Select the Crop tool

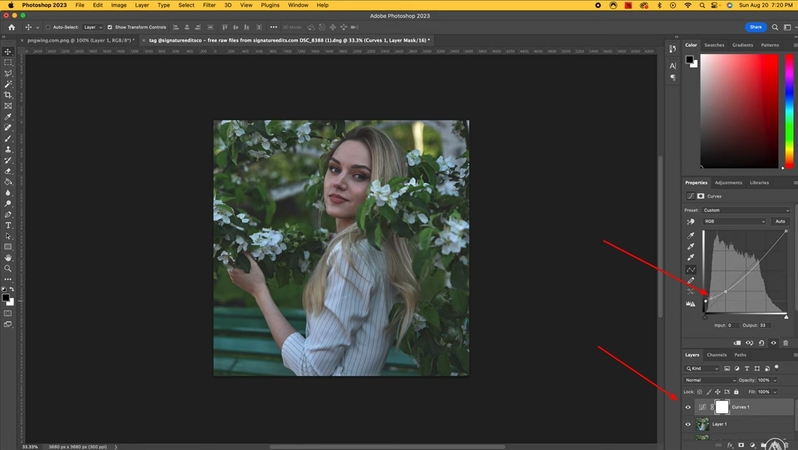8,95
